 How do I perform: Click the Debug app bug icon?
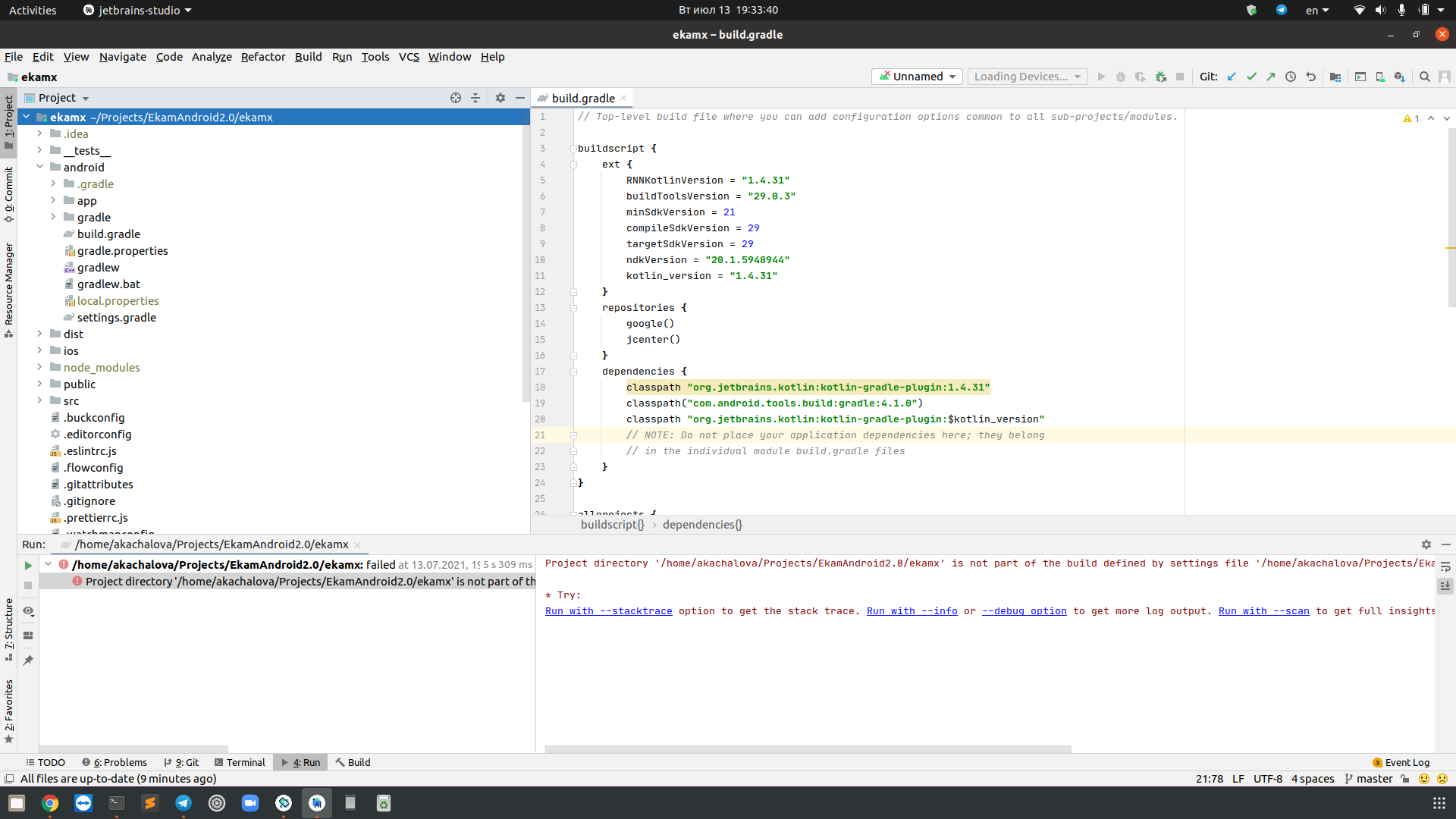pyautogui.click(x=1121, y=77)
